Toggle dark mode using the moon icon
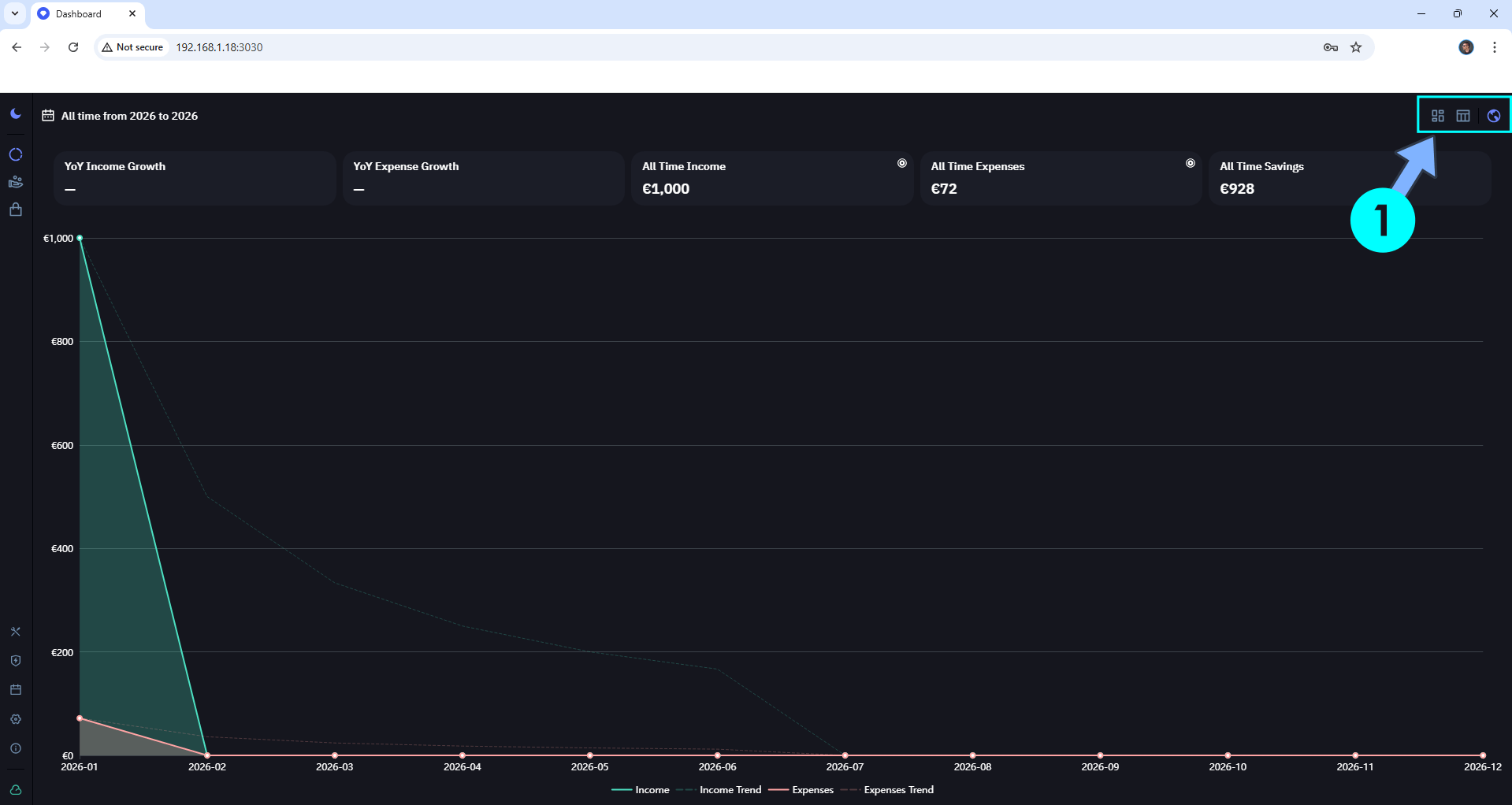Image resolution: width=1512 pixels, height=805 pixels. (16, 113)
